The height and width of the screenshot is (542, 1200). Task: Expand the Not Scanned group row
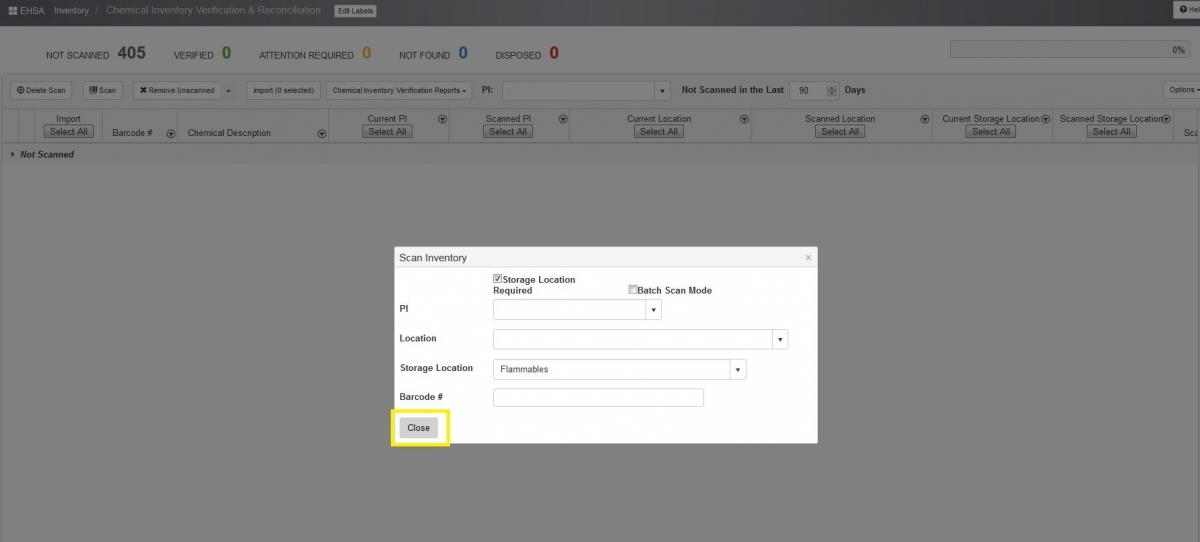[x=12, y=155]
